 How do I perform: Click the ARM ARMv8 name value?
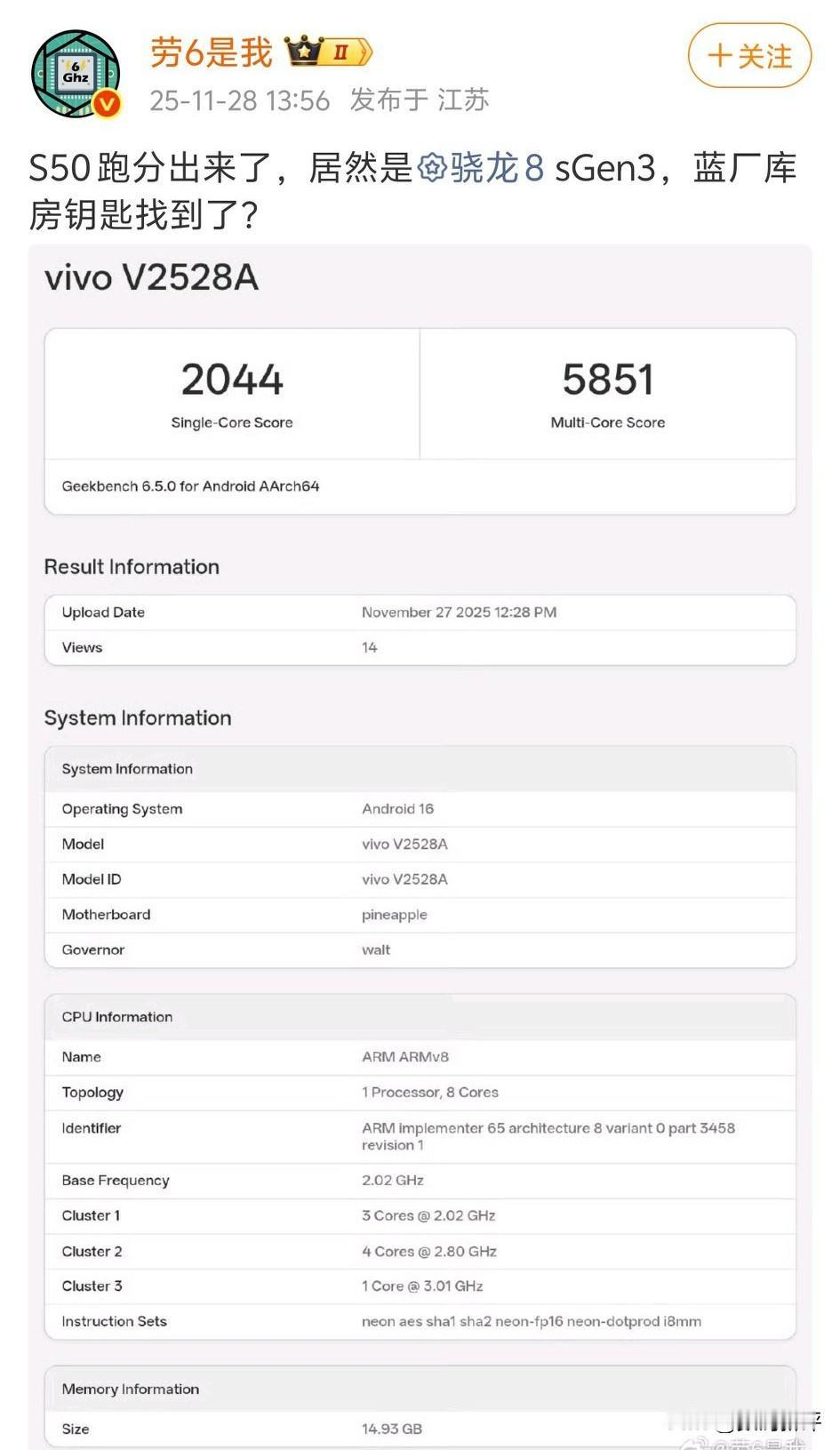404,1057
